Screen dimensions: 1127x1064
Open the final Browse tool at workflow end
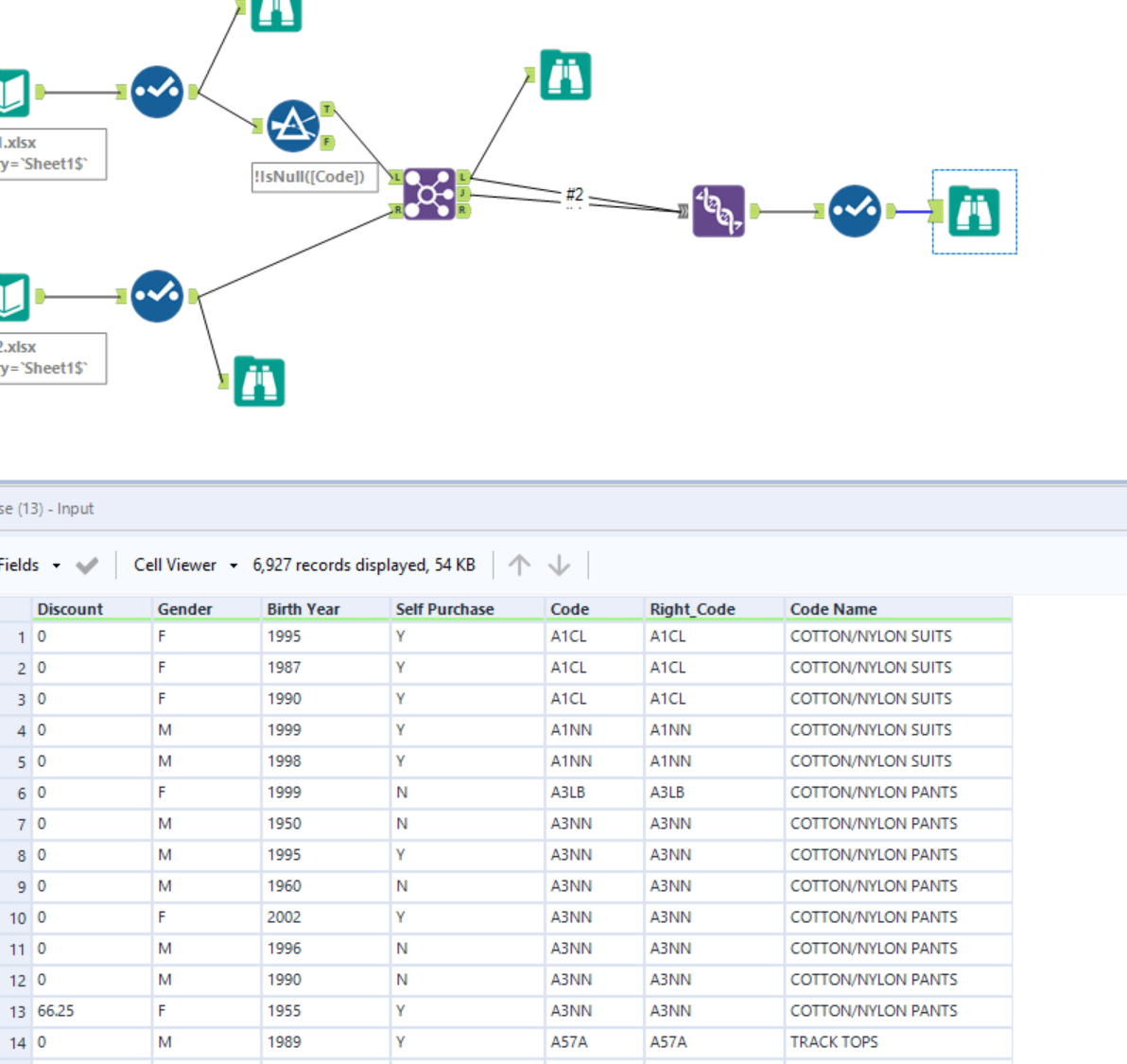point(974,211)
